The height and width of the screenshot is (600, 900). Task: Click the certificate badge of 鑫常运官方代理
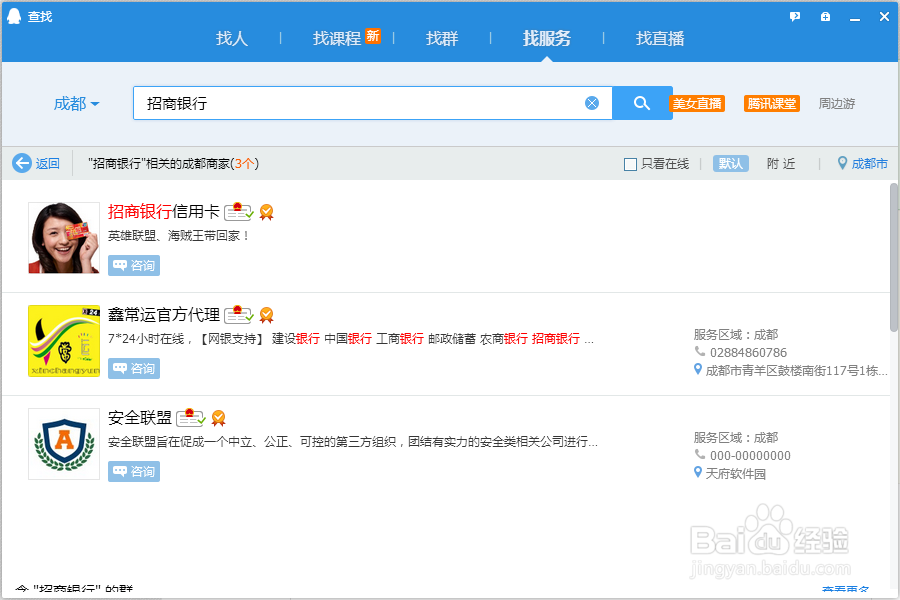click(239, 315)
